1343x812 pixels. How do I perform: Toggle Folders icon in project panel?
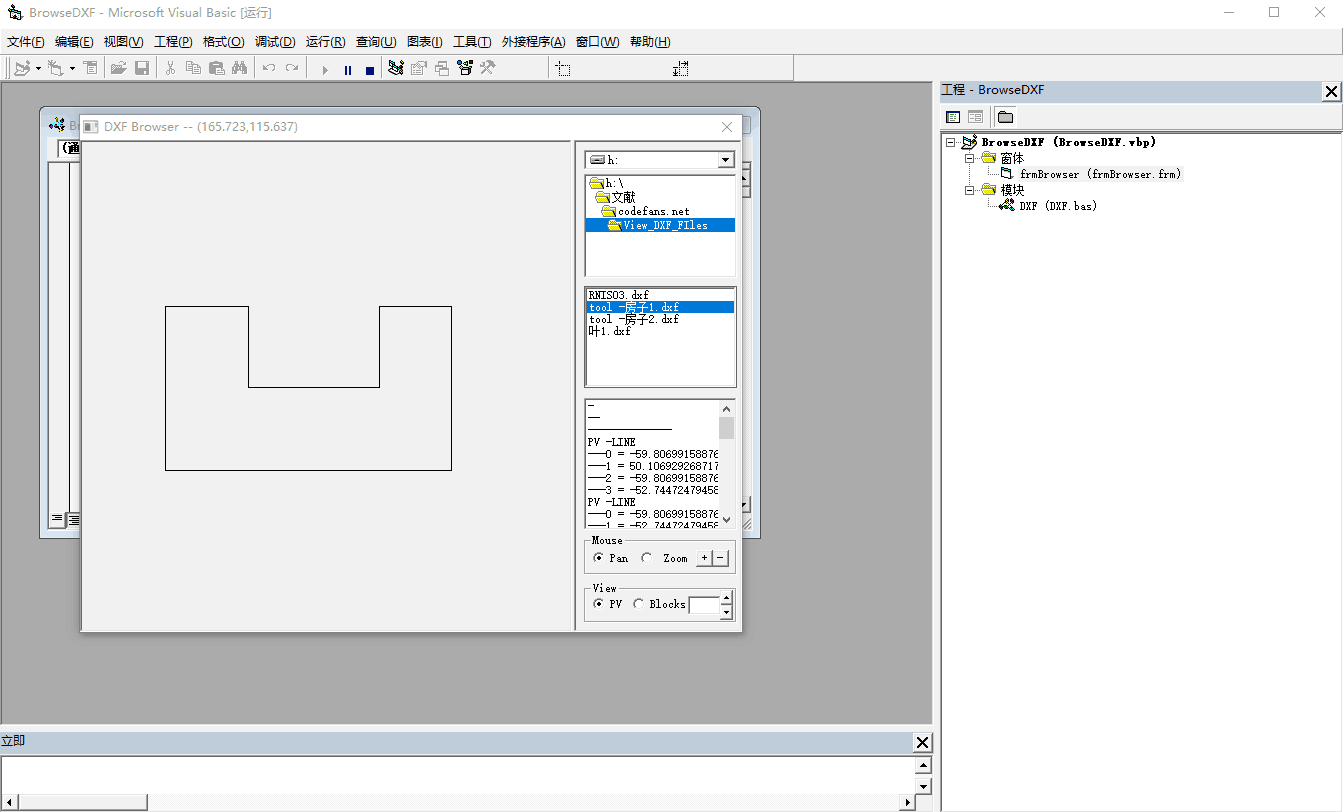coord(1005,117)
